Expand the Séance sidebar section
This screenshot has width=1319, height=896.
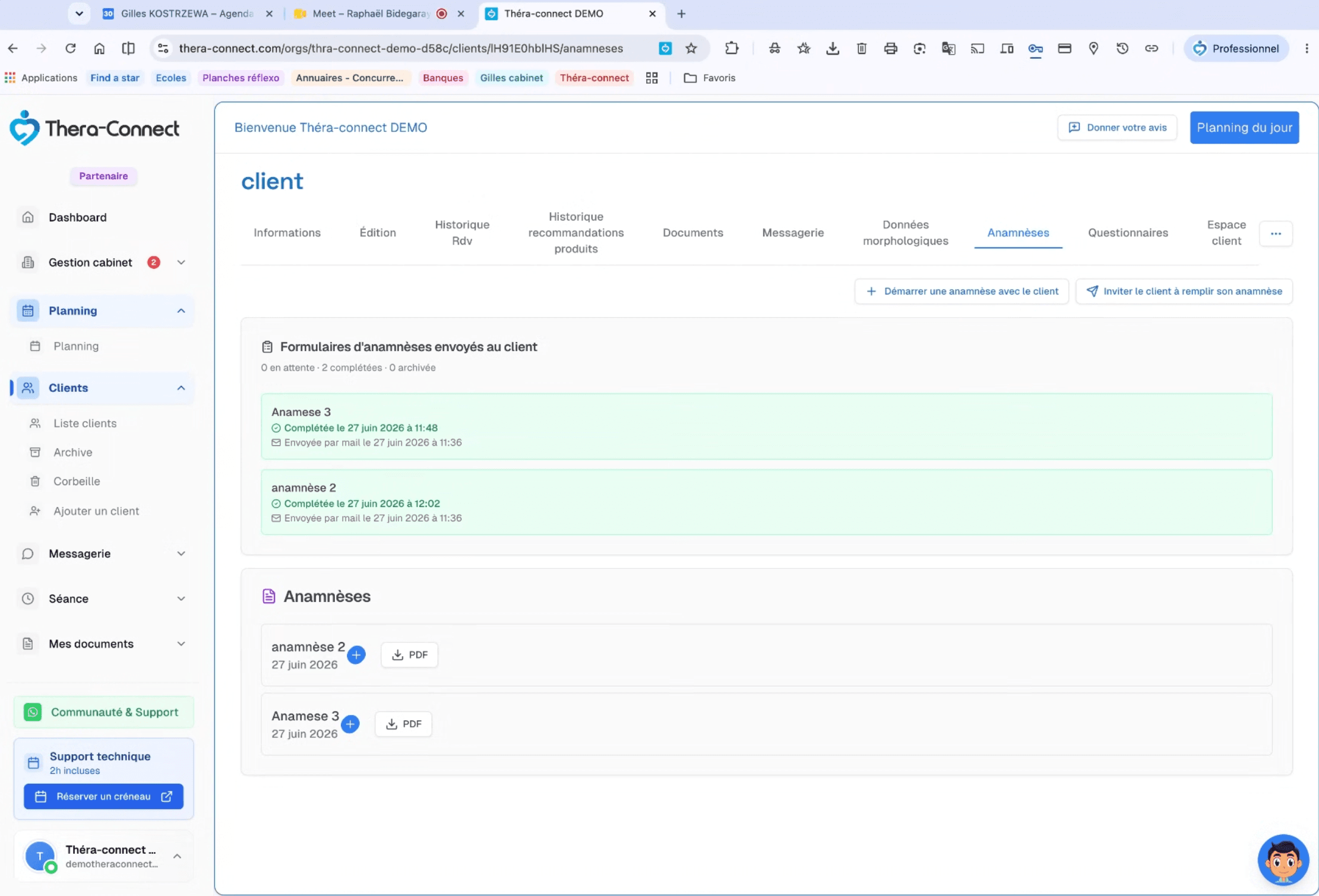(181, 599)
